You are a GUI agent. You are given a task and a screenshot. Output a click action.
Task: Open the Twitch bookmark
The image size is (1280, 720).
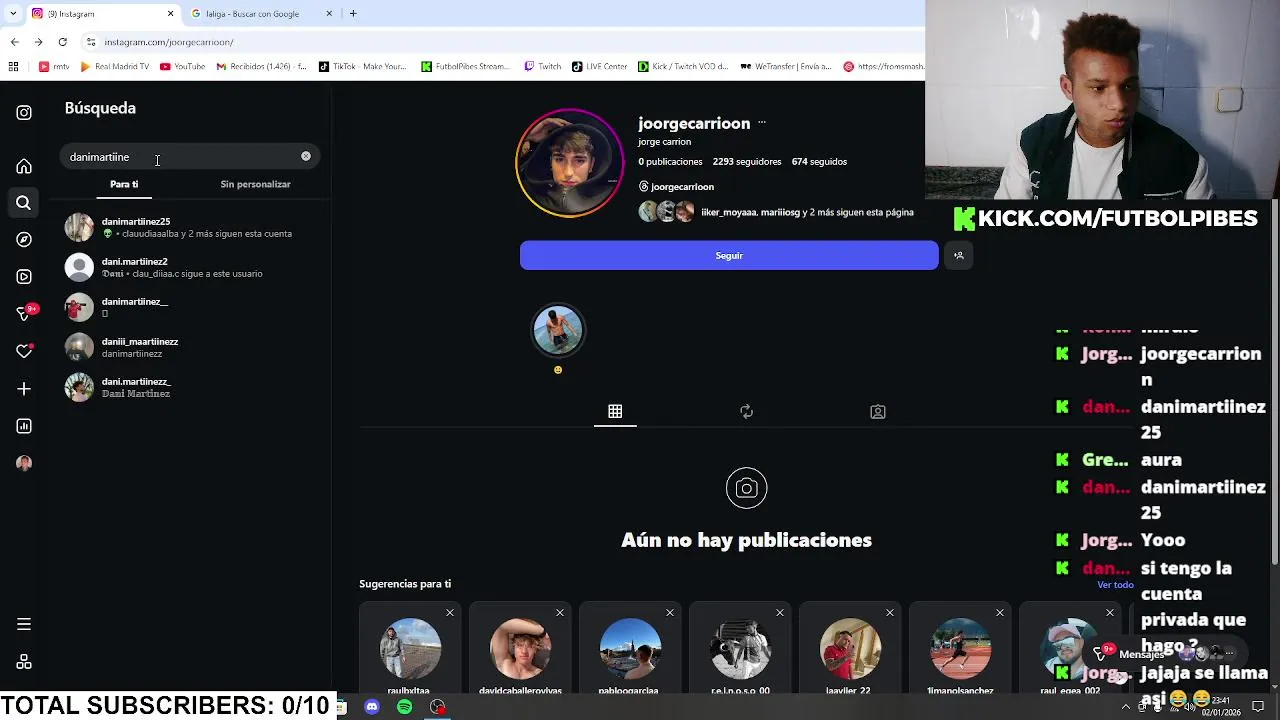[x=542, y=67]
